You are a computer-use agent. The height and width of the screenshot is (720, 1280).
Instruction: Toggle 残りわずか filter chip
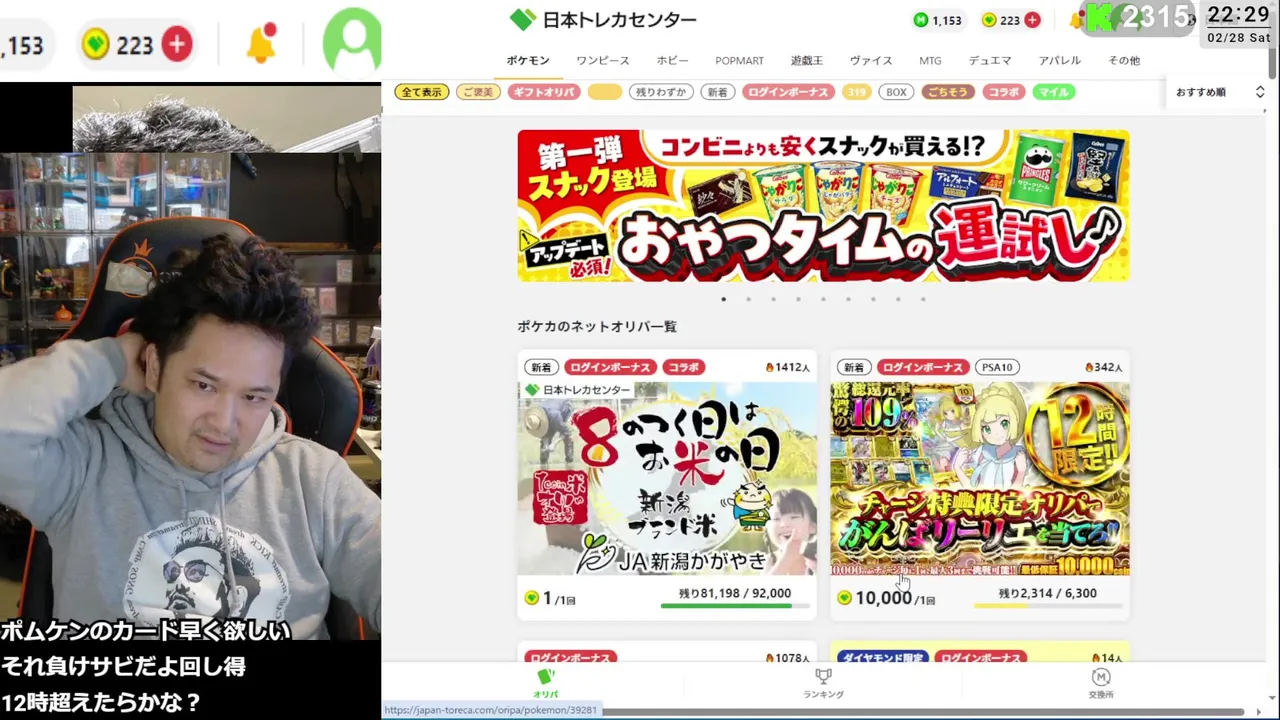(661, 92)
